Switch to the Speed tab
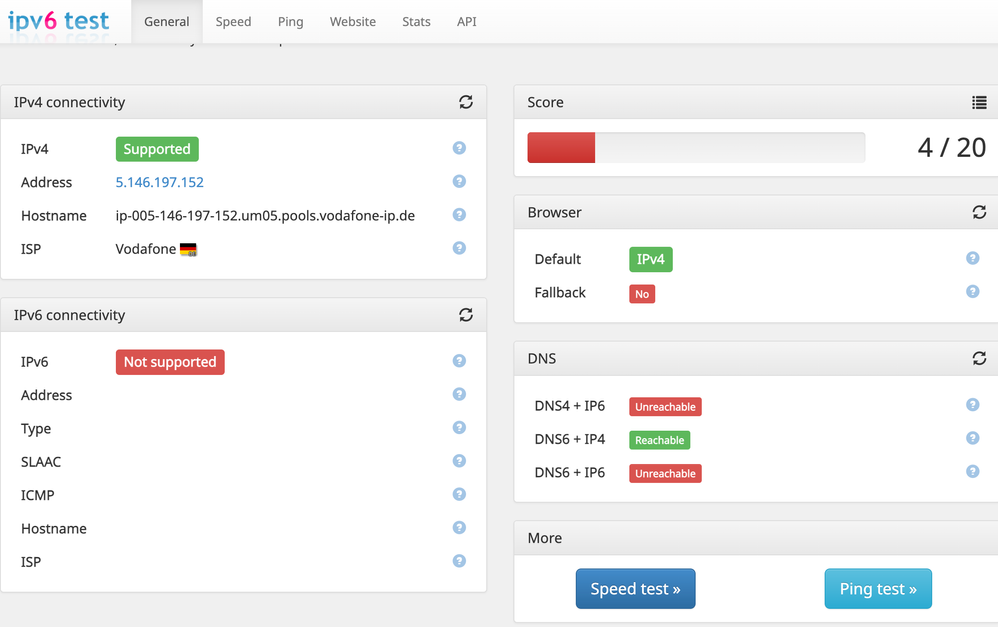 [x=233, y=22]
